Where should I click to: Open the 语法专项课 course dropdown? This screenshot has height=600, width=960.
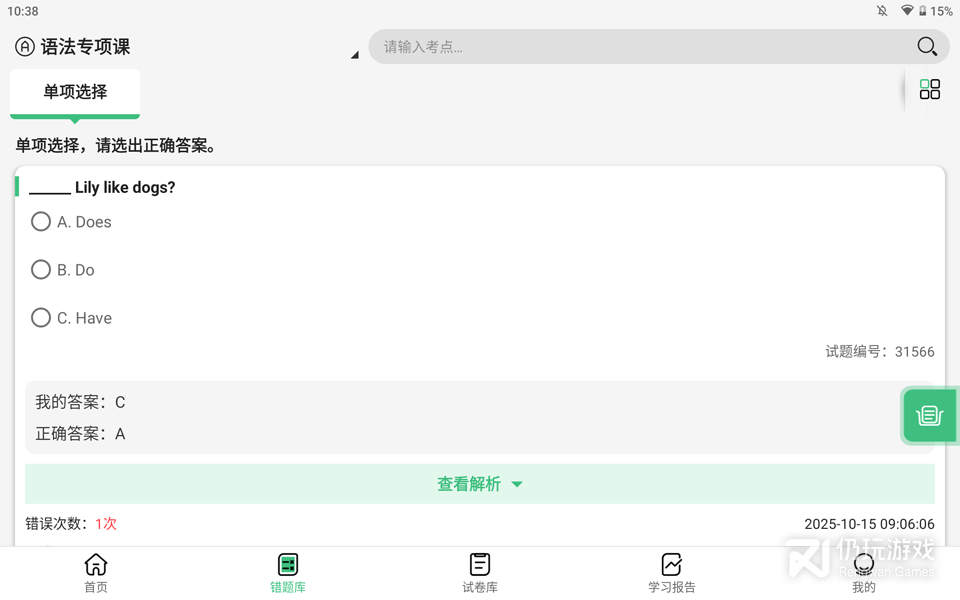(x=86, y=47)
